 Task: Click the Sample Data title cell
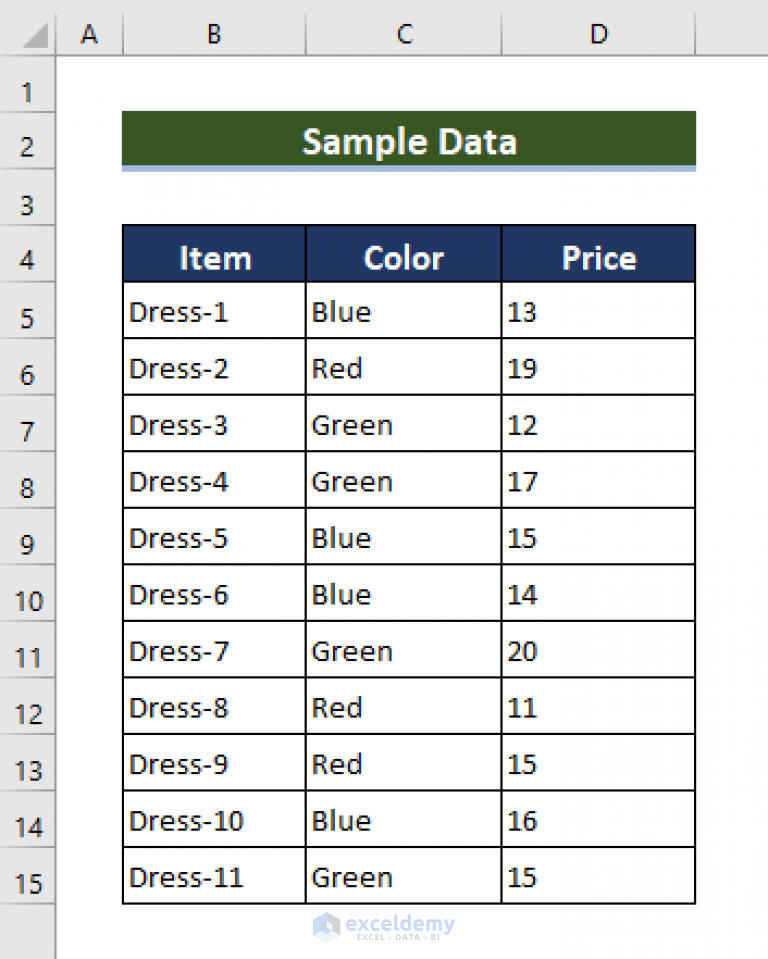click(x=408, y=140)
